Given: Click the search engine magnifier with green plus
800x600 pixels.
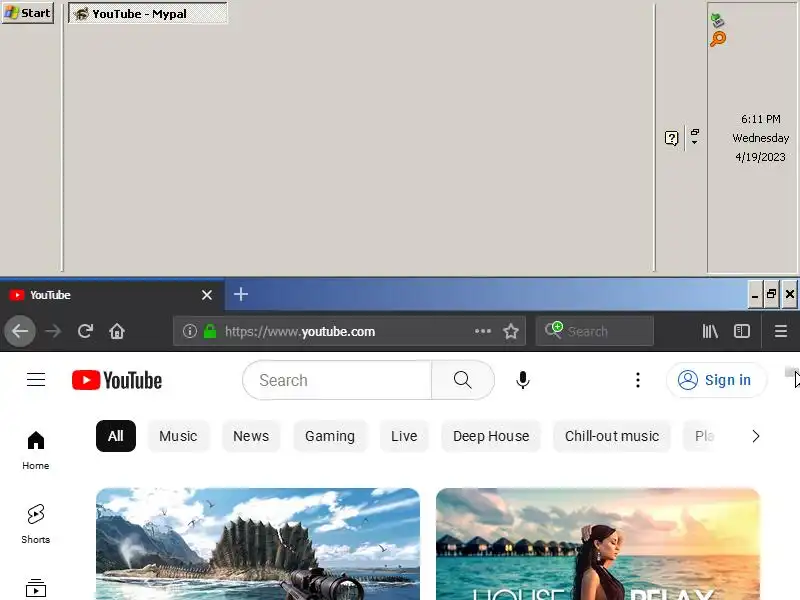Looking at the screenshot, I should (x=554, y=330).
